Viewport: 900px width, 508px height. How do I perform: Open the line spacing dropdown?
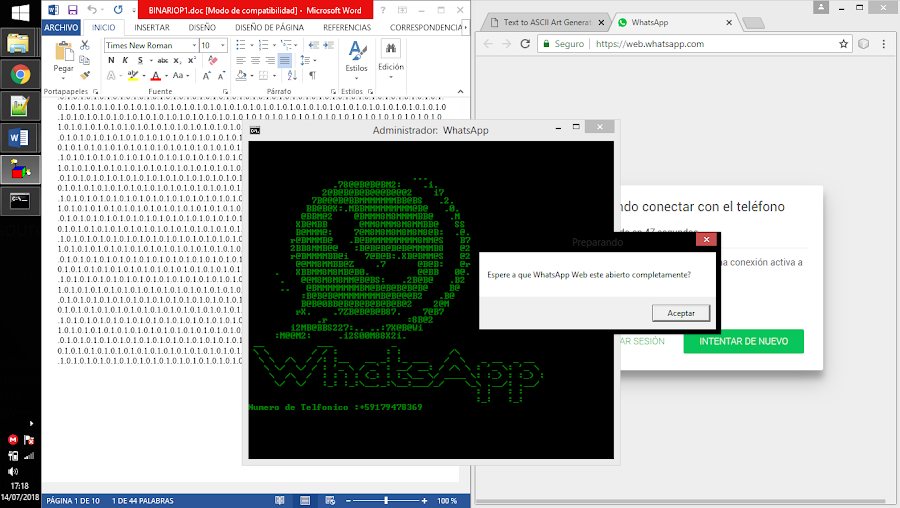coord(315,60)
